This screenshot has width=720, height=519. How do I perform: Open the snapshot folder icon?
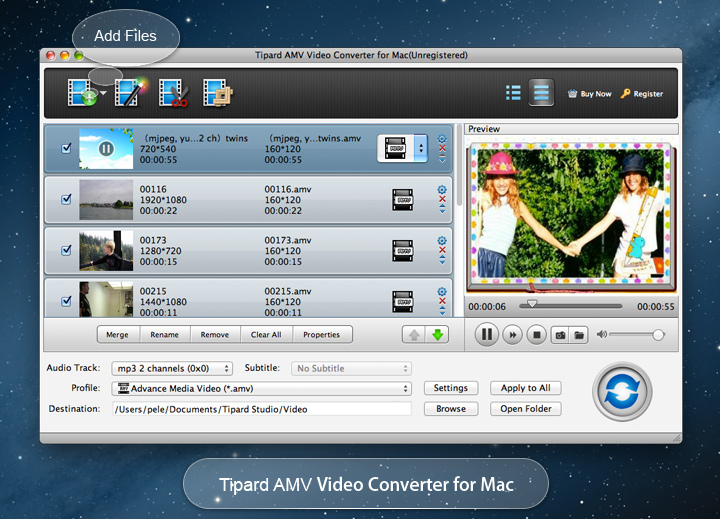(x=579, y=335)
